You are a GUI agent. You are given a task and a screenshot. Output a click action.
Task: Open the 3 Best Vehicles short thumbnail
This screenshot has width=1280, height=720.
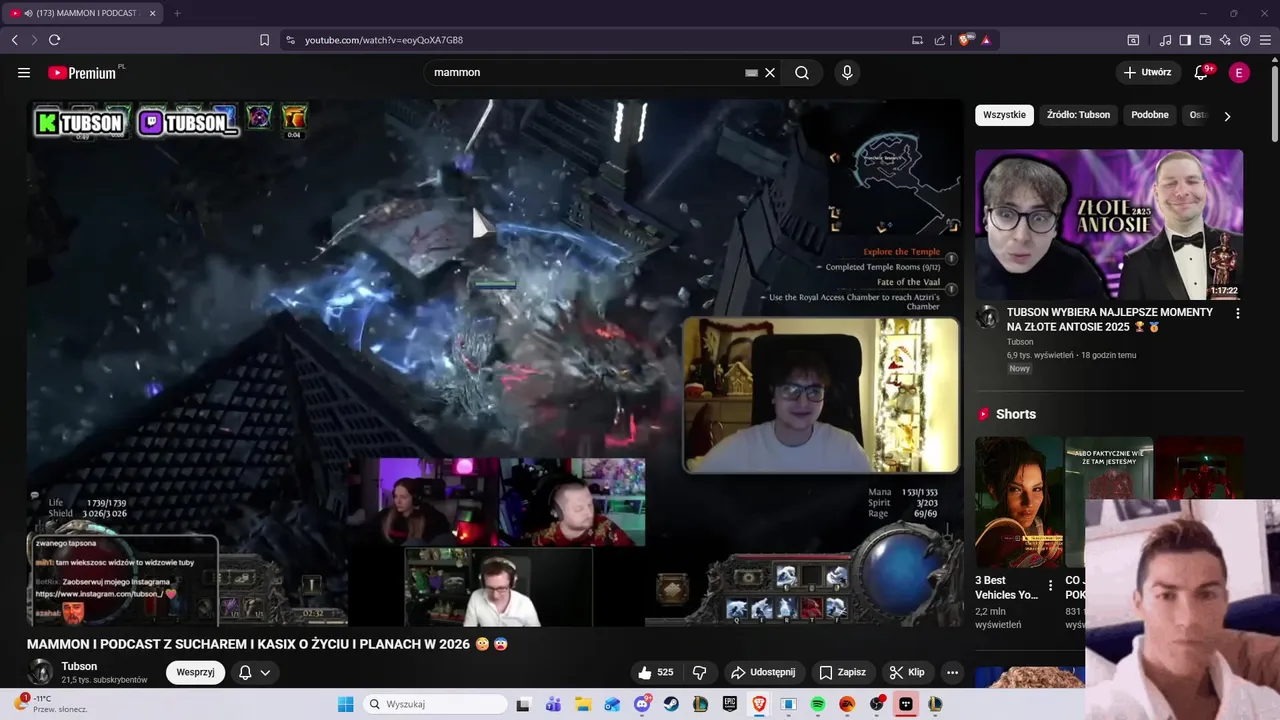1018,501
